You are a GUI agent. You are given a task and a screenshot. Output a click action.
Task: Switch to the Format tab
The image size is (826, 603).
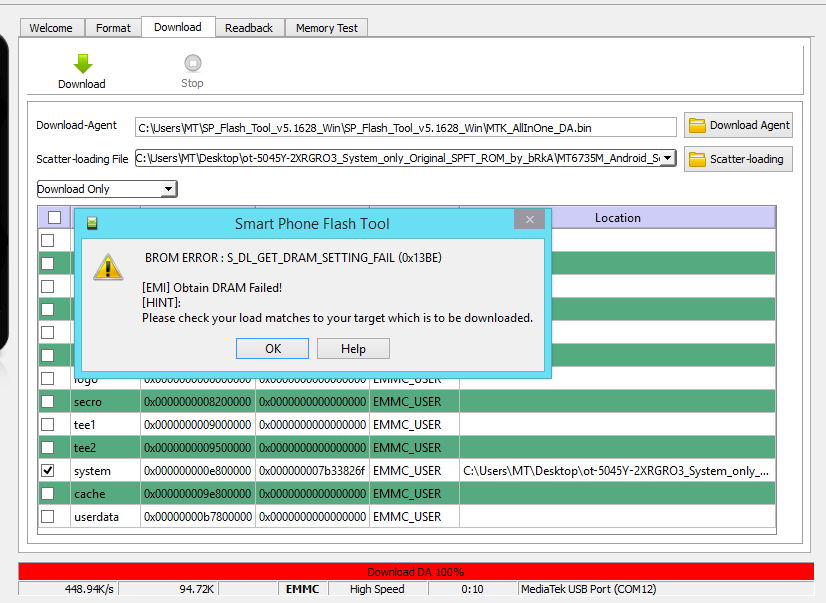(x=113, y=28)
